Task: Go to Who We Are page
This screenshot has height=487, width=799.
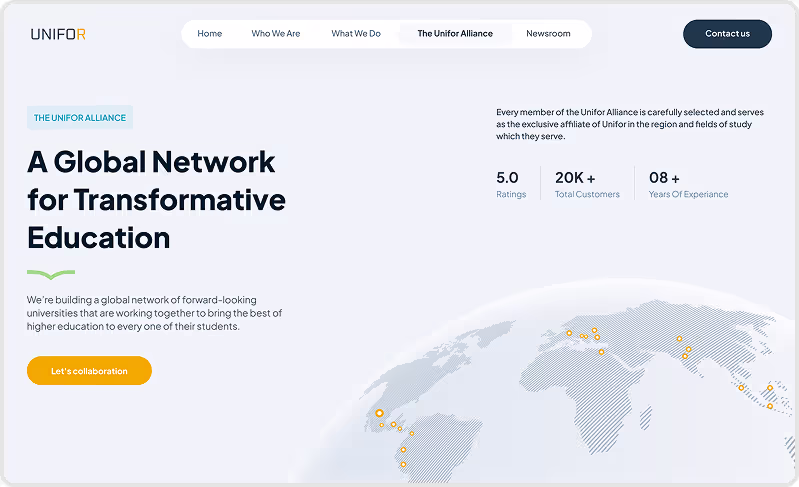Action: tap(276, 34)
